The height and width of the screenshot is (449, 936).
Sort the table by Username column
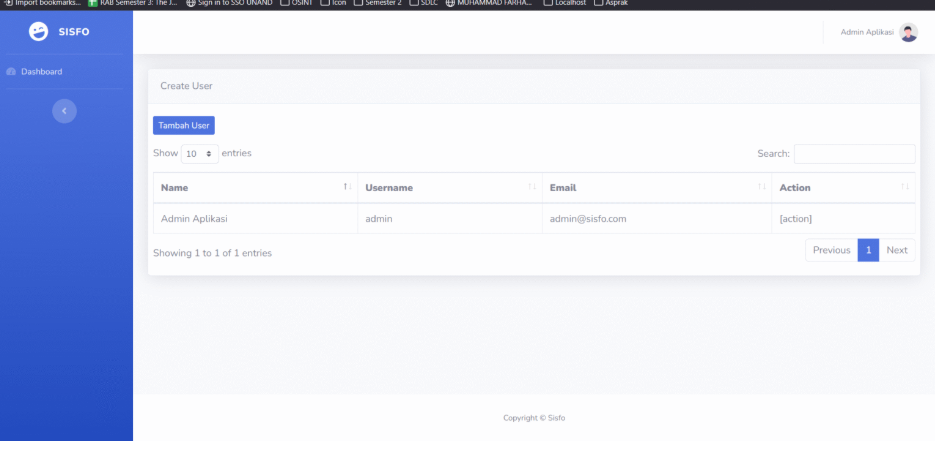tap(448, 188)
